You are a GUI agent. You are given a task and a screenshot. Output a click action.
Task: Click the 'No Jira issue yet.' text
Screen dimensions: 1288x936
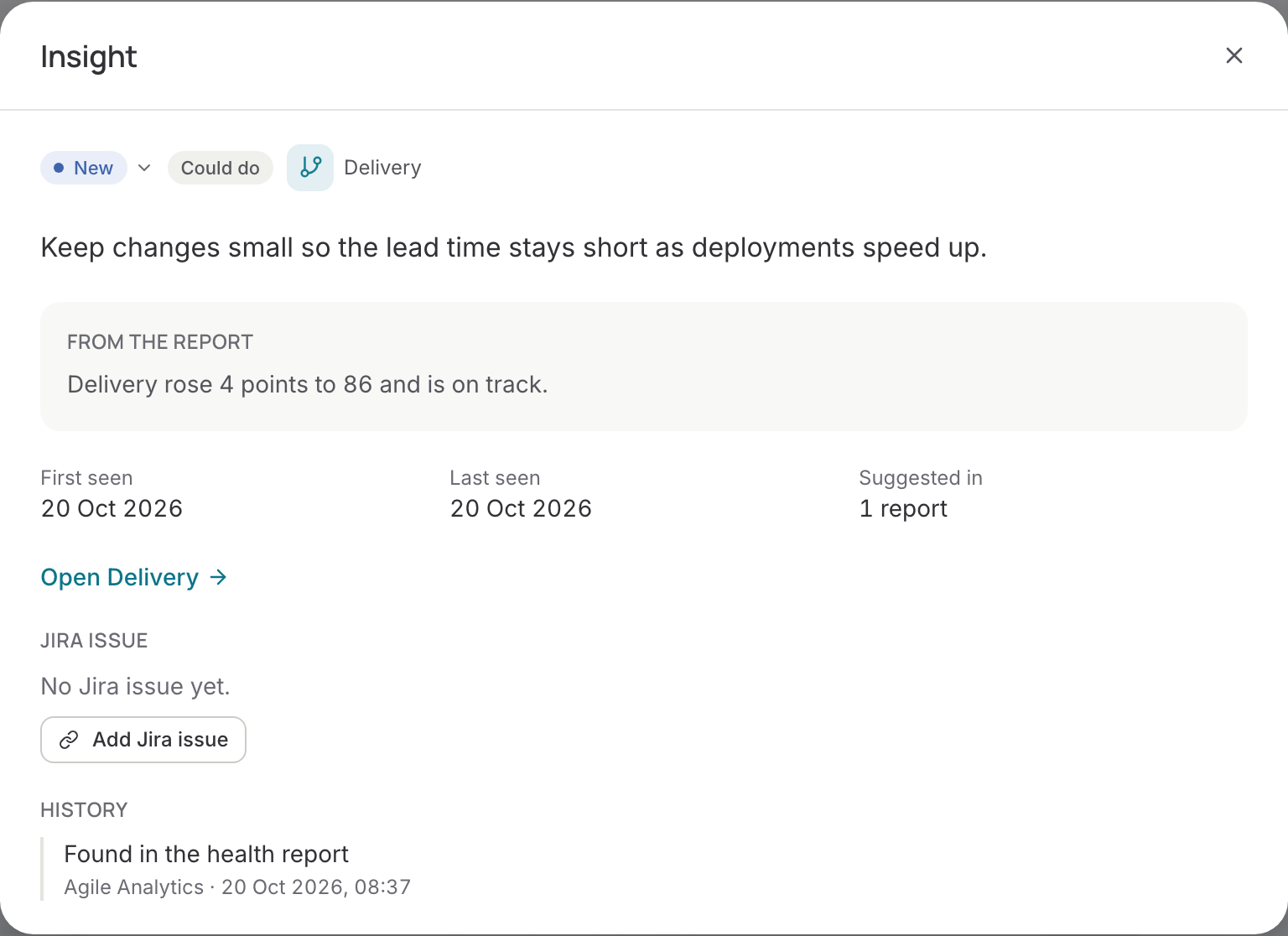click(x=135, y=687)
